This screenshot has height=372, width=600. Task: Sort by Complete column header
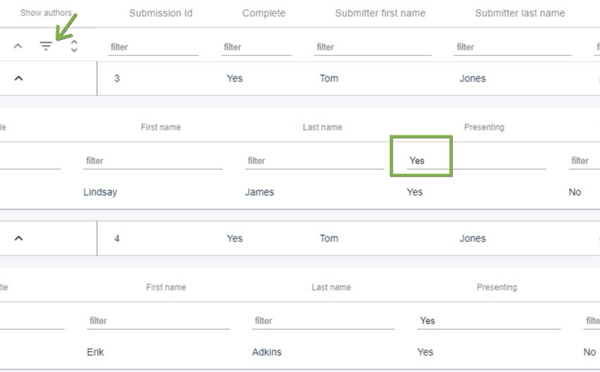point(264,13)
